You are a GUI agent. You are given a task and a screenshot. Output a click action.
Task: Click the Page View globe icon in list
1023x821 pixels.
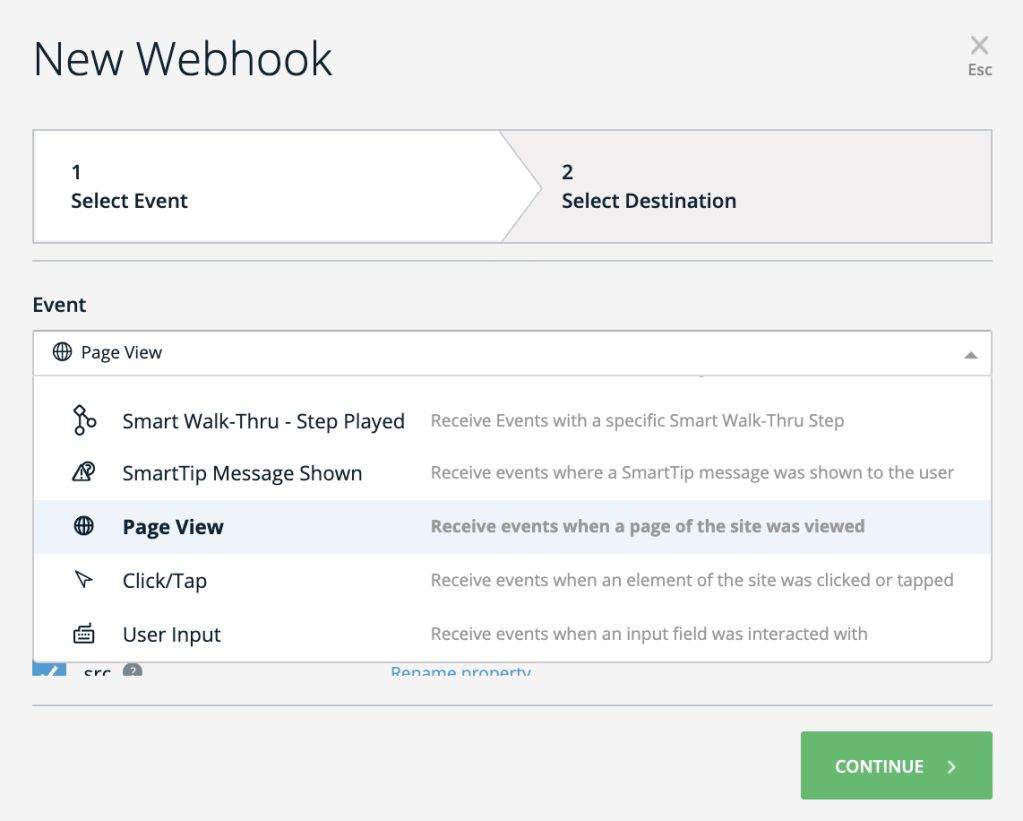tap(85, 527)
